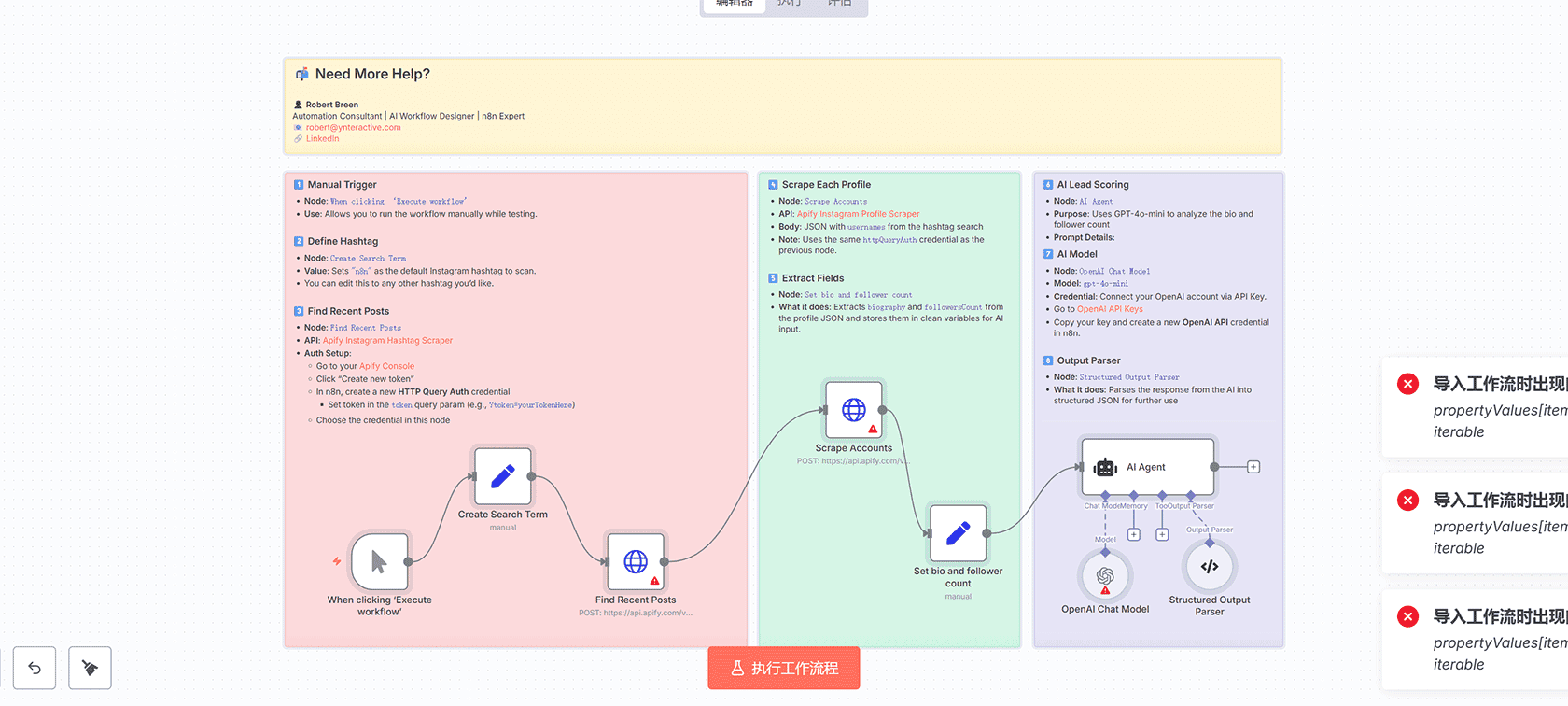1568x706 pixels.
Task: Switch to the 执行 tab
Action: pos(790,4)
